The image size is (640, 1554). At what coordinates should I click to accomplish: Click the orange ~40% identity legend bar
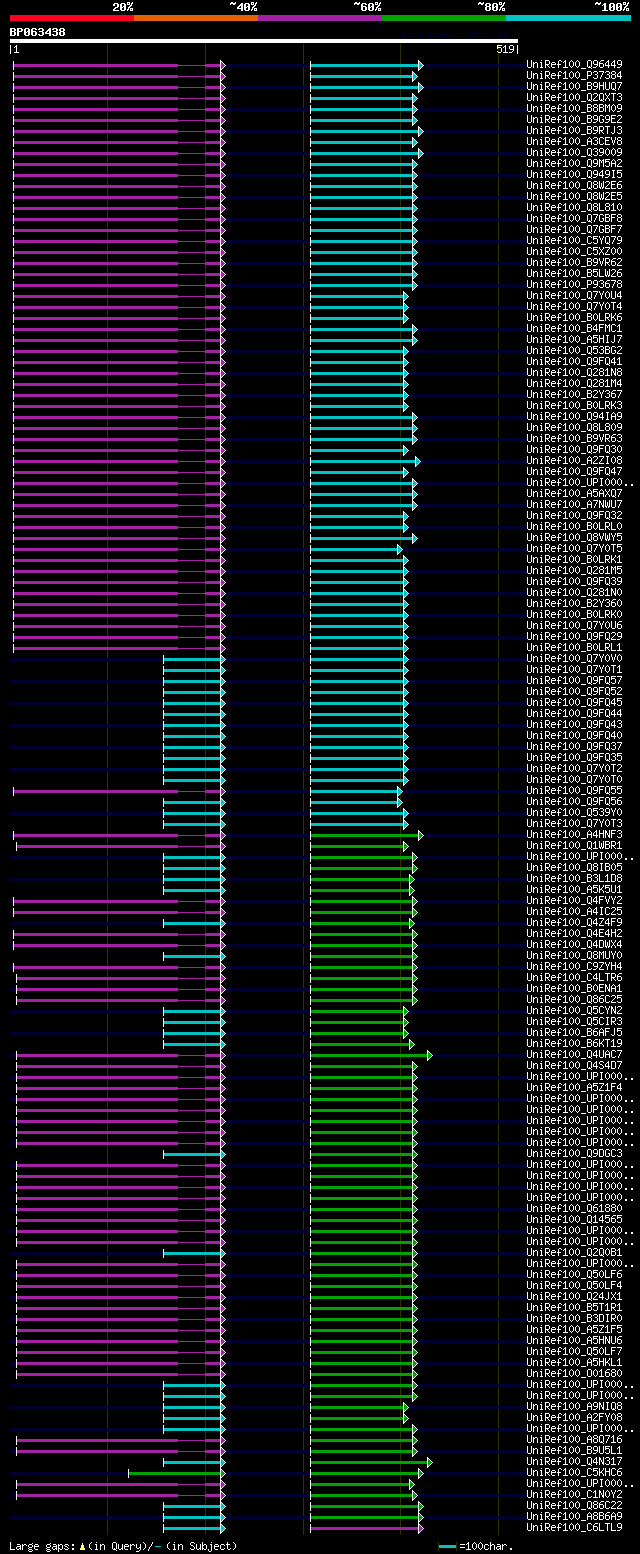point(196,18)
